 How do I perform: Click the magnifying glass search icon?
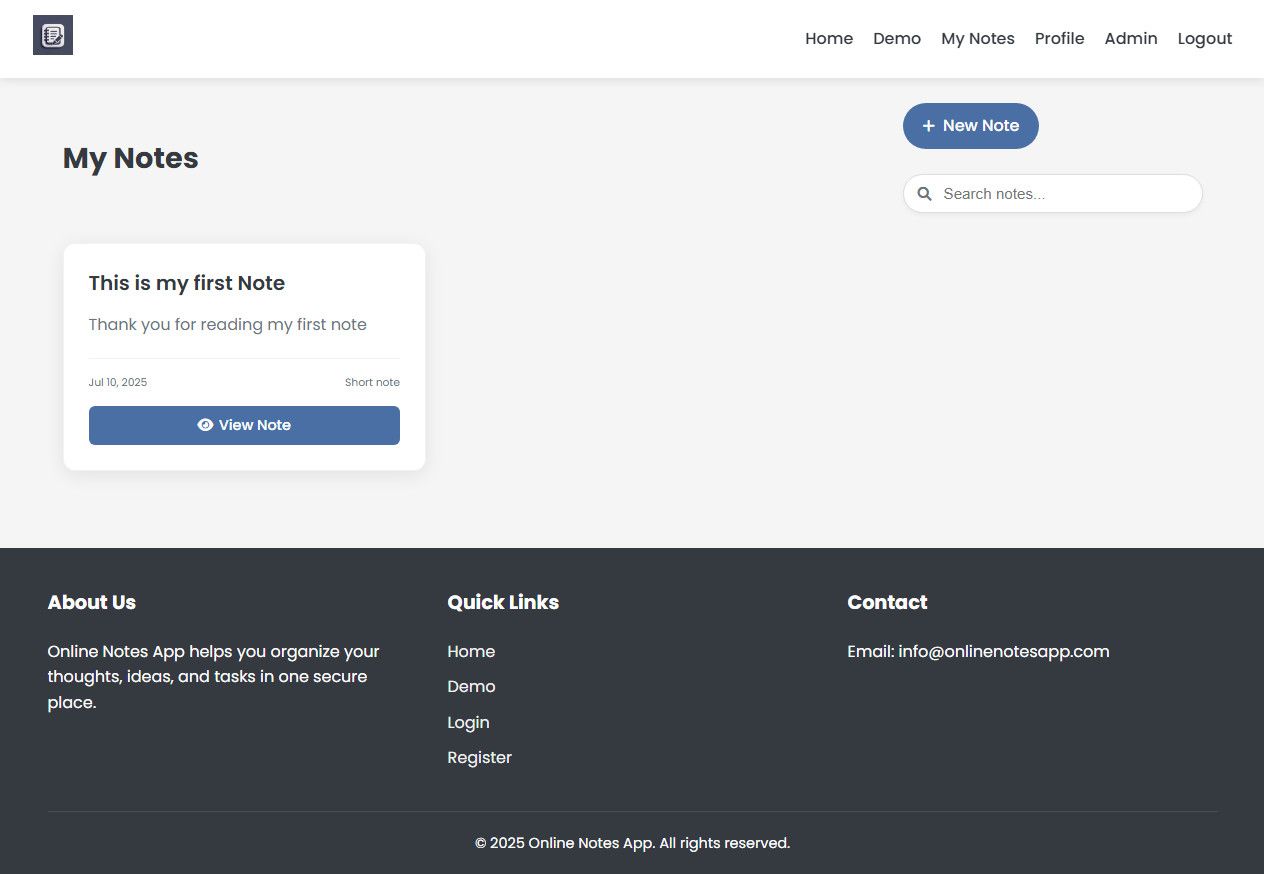click(x=925, y=194)
